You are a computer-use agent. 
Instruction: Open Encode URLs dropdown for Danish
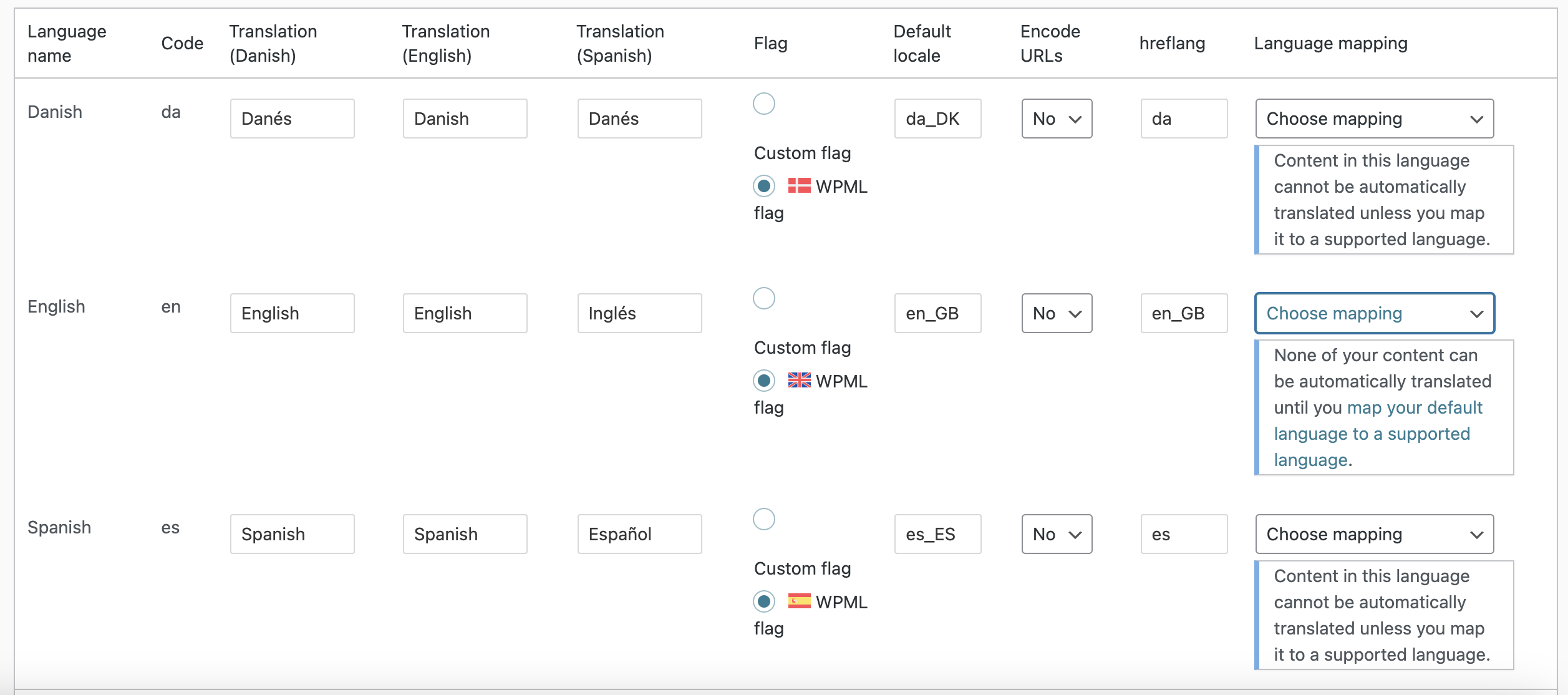(x=1057, y=119)
